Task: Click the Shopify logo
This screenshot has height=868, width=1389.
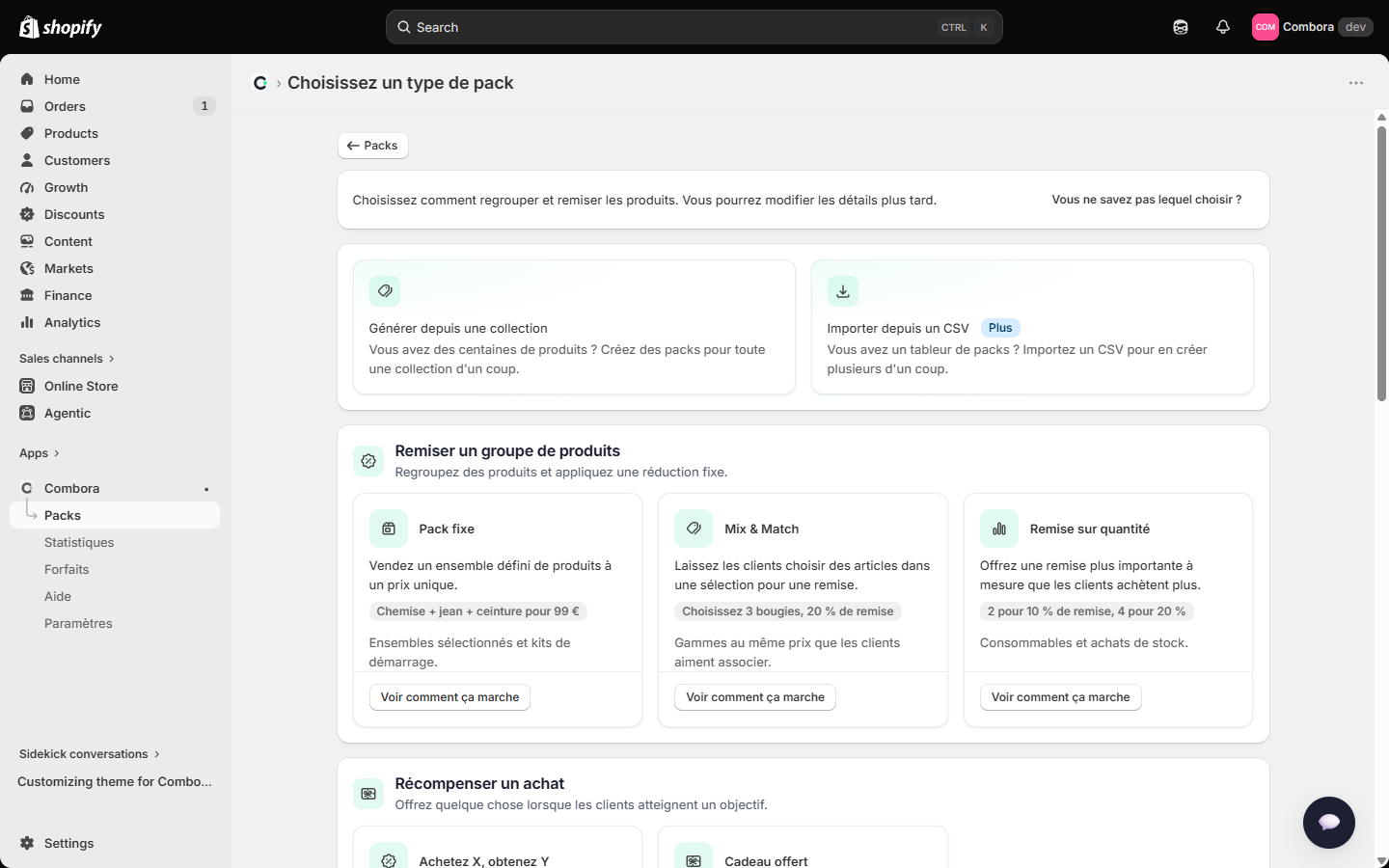Action: [61, 27]
